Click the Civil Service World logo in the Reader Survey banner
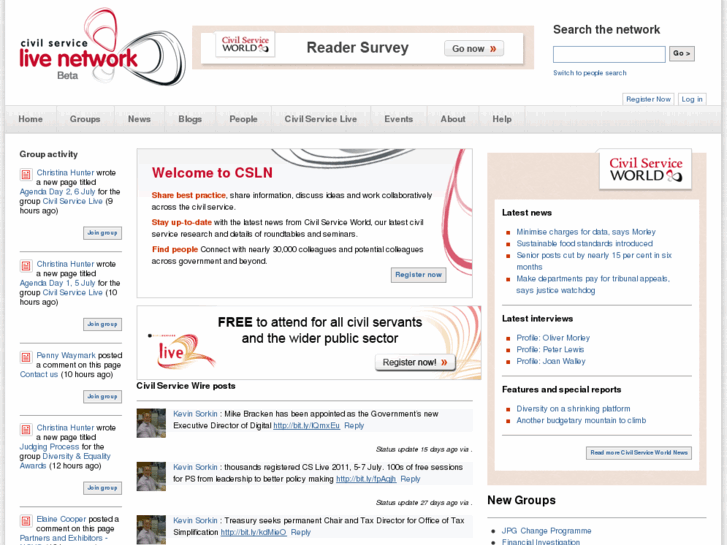 point(245,45)
